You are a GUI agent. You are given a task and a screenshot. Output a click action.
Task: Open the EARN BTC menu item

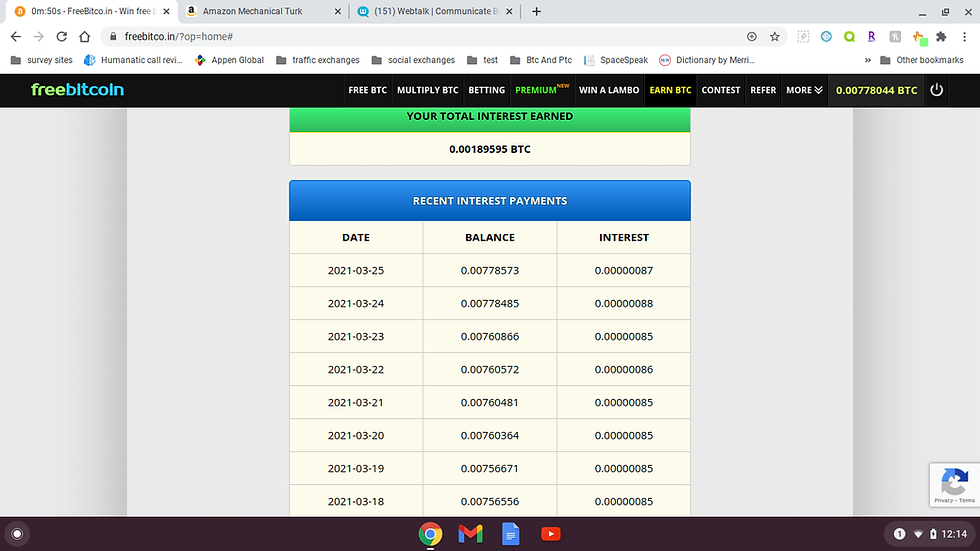(x=670, y=90)
